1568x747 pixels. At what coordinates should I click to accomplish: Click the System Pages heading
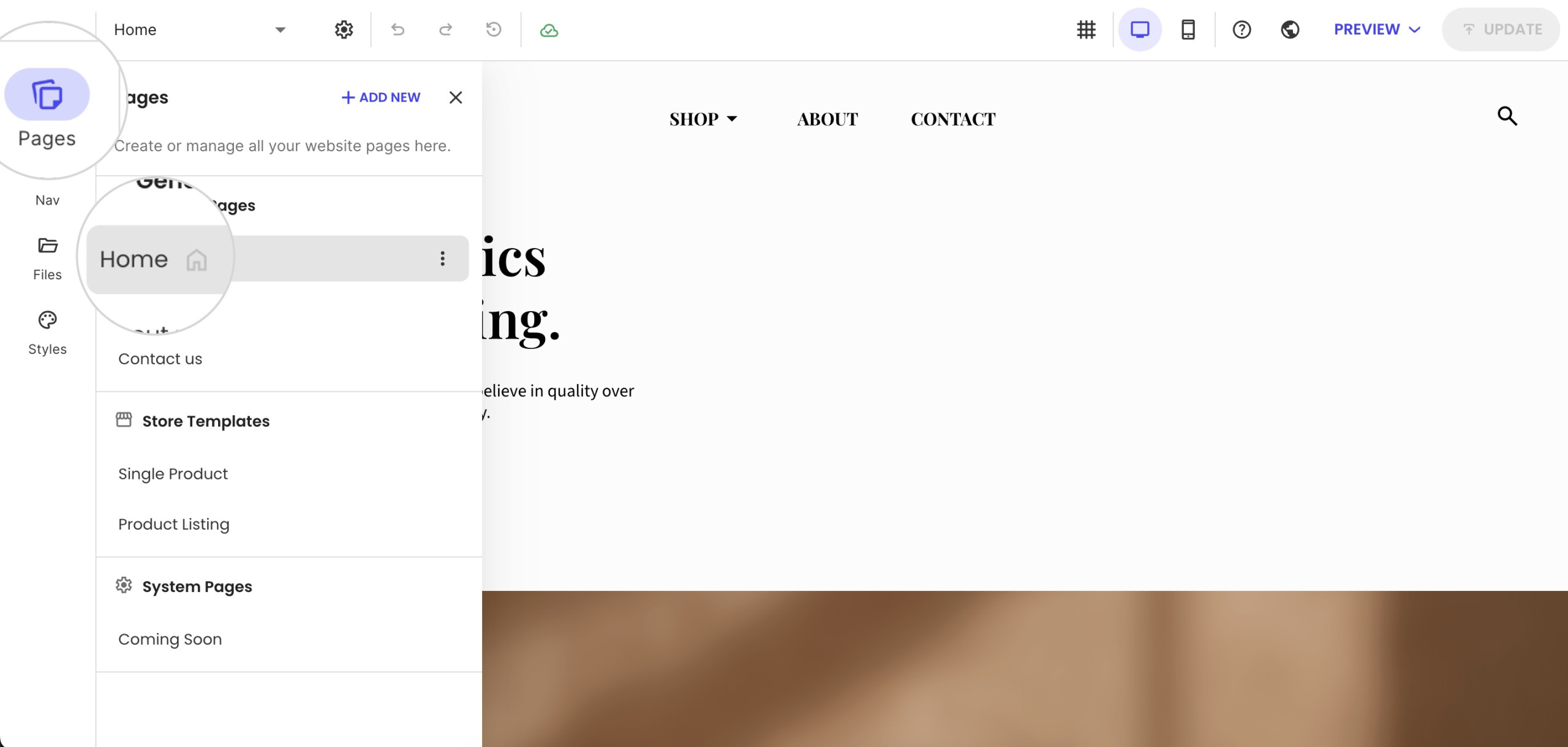197,587
